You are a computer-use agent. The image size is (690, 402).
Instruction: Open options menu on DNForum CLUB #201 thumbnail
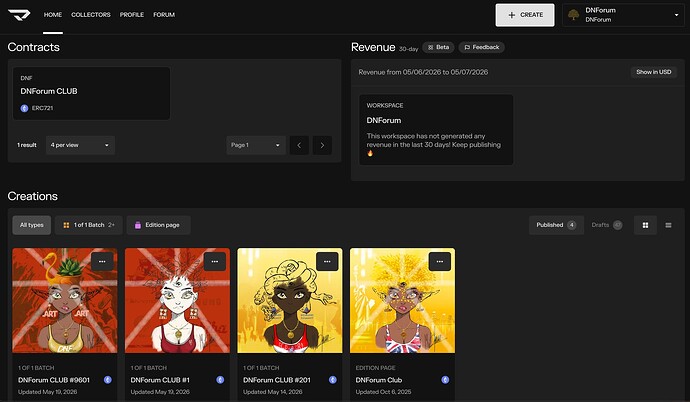(x=327, y=261)
